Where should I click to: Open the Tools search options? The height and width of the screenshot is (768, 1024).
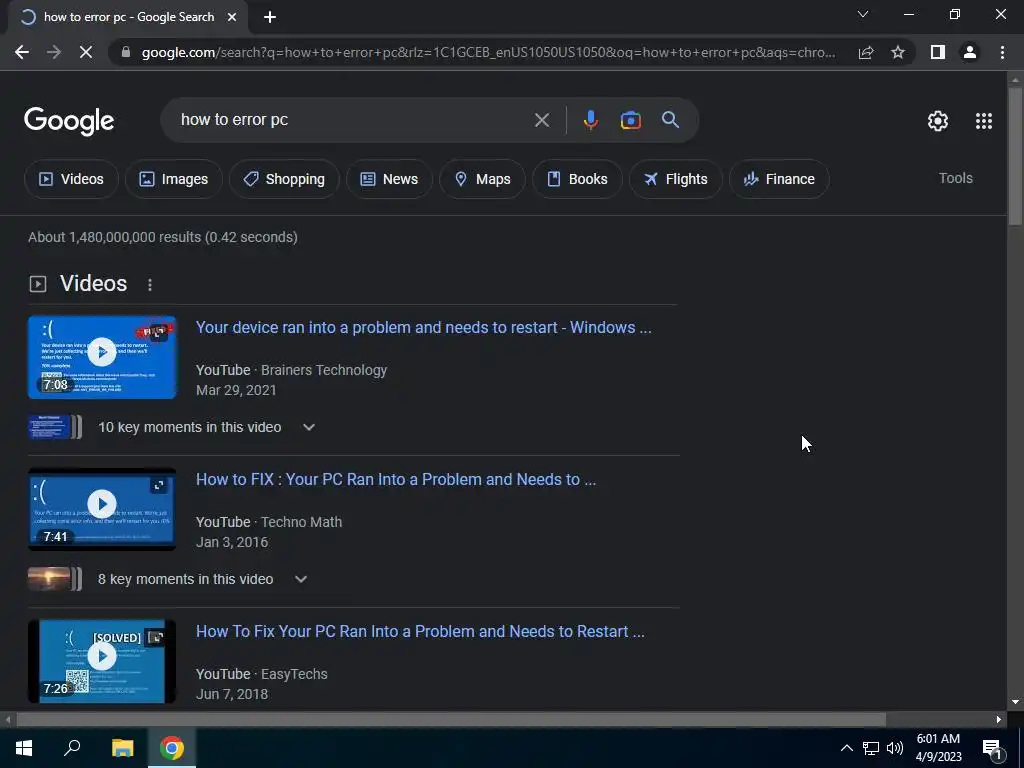(955, 178)
